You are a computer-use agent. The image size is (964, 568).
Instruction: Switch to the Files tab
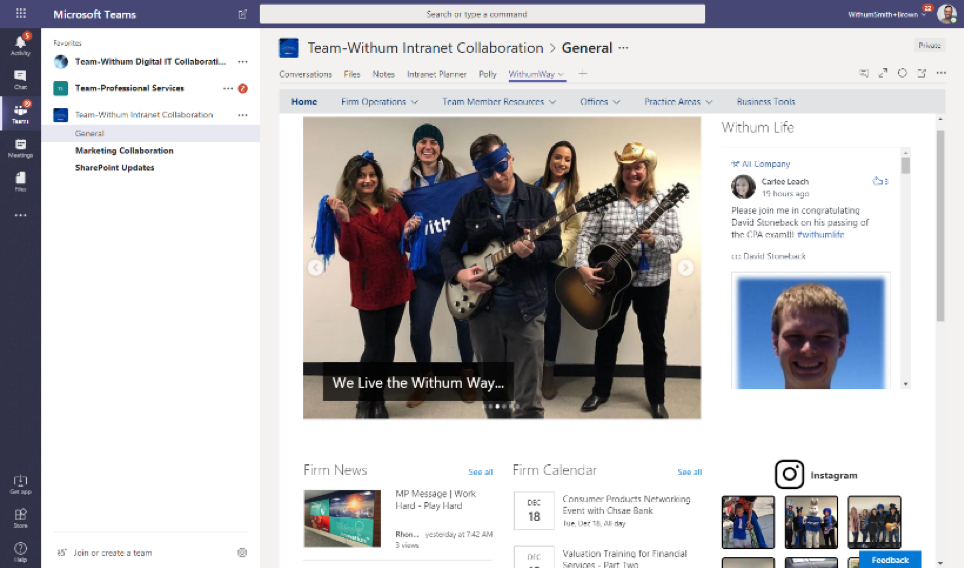(x=352, y=74)
